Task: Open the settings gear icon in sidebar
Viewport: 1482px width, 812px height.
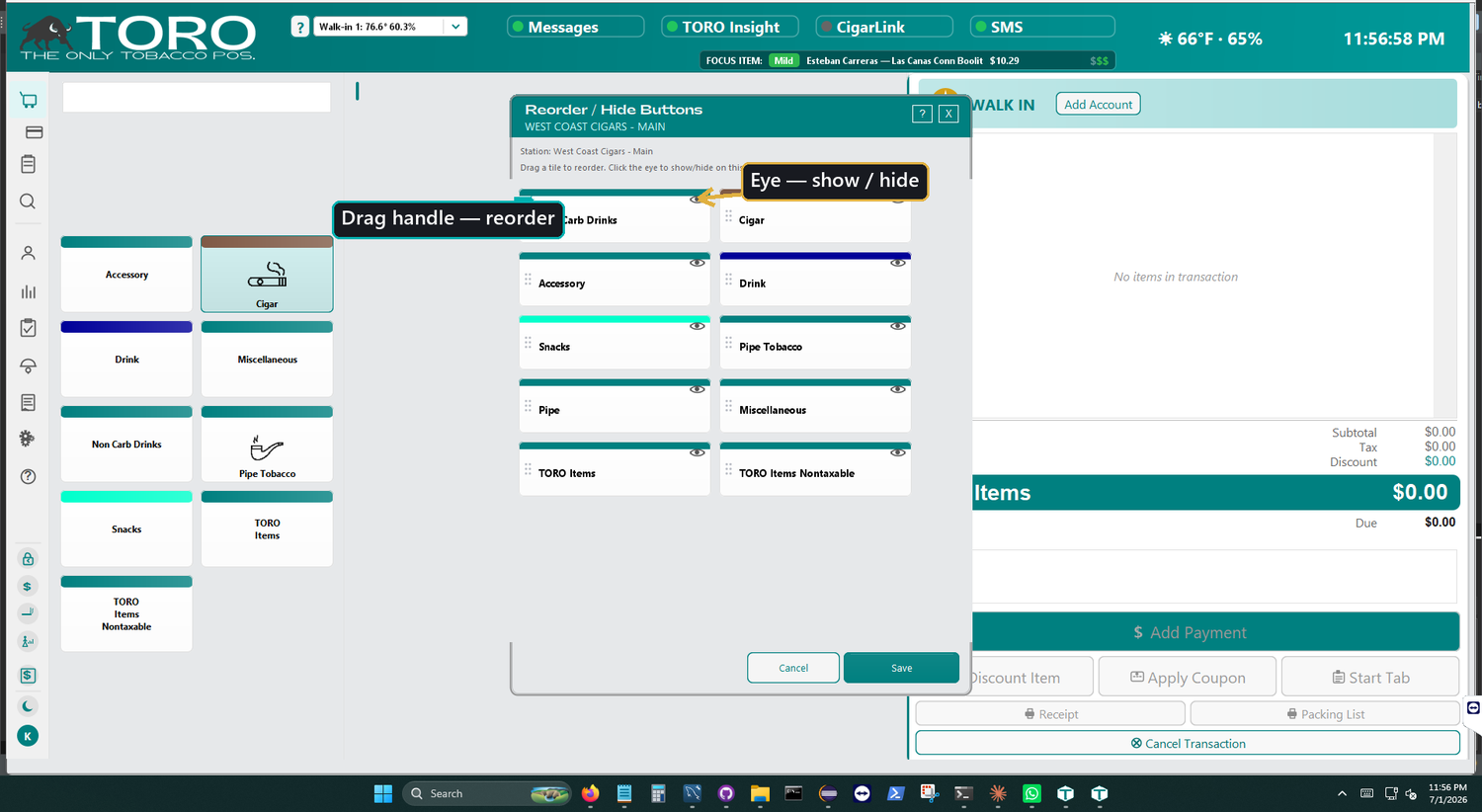Action: point(28,439)
